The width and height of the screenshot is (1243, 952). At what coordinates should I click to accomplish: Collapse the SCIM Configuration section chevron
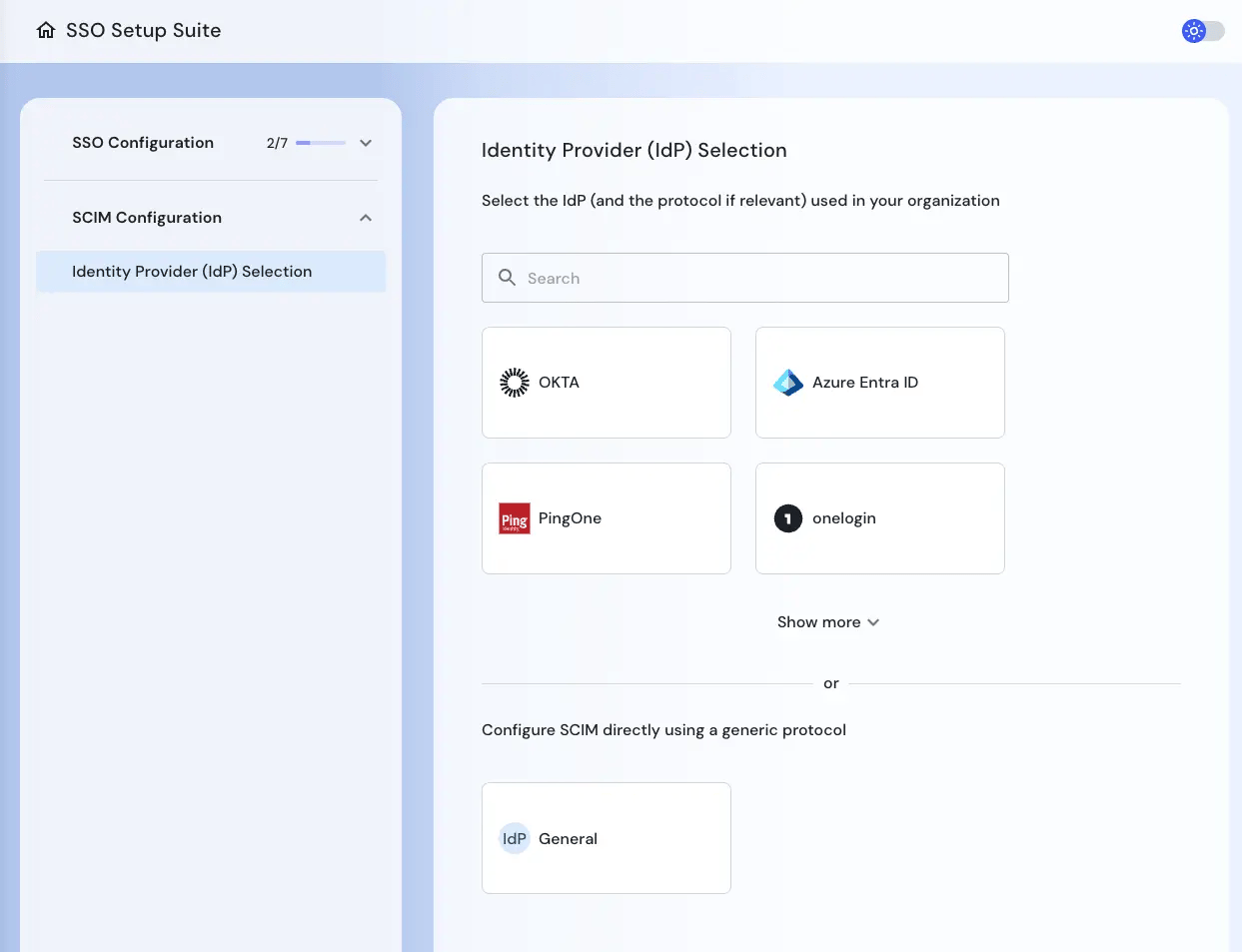[366, 218]
